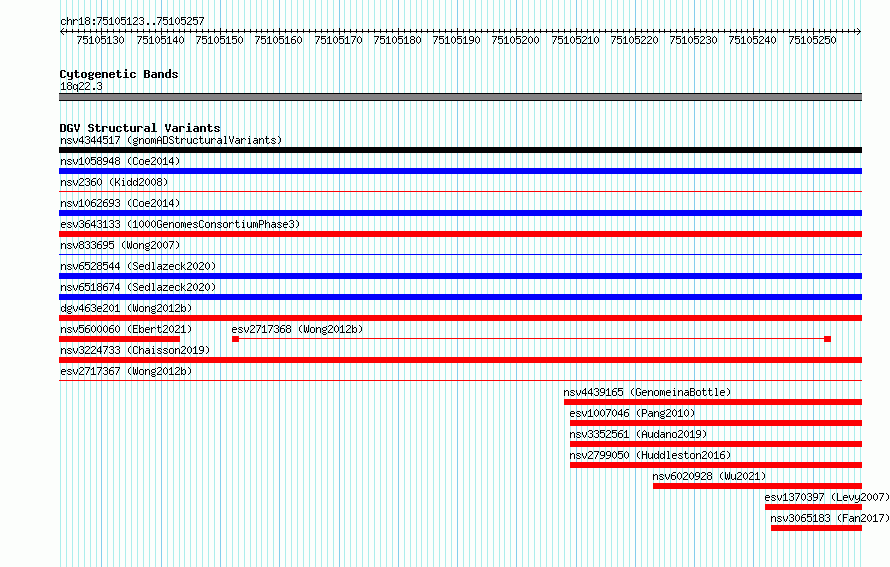This screenshot has width=890, height=567.
Task: Open the nsv3065183 (Fan2017) label
Action: (830, 518)
